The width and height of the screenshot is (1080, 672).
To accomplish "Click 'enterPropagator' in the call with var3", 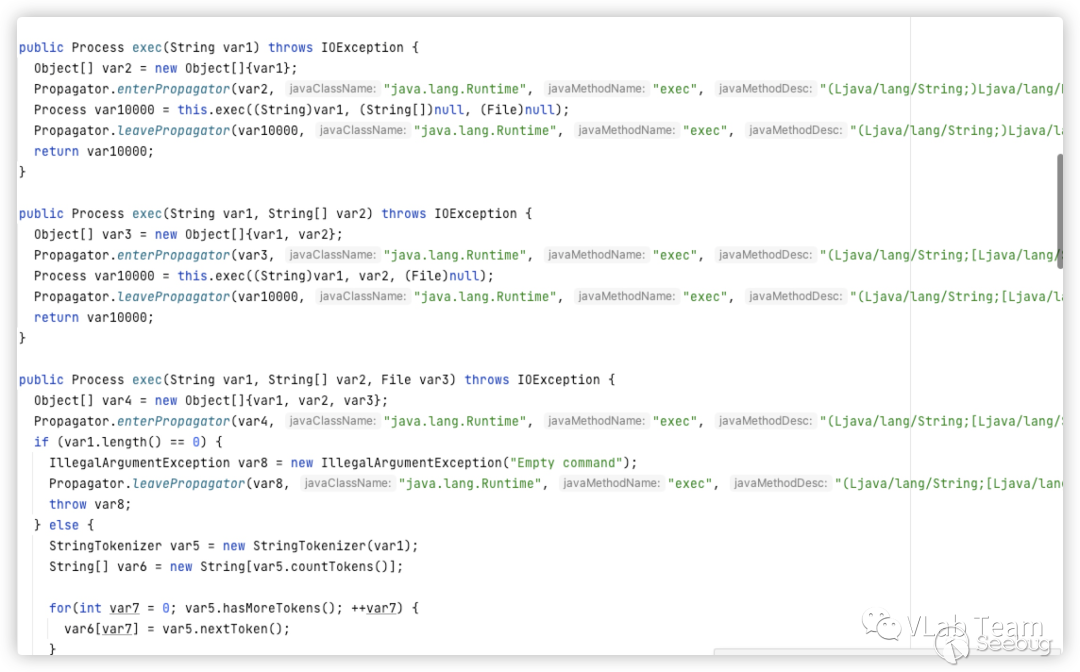I will [174, 255].
